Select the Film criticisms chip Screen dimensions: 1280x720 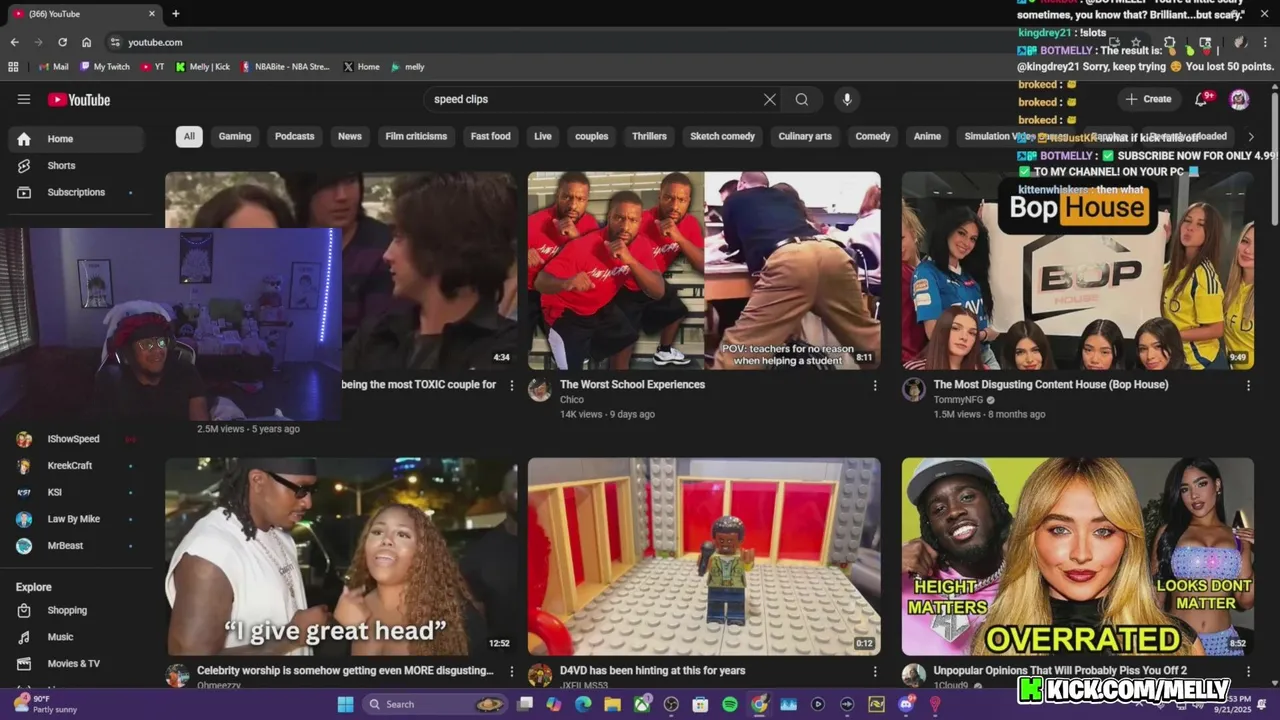416,136
